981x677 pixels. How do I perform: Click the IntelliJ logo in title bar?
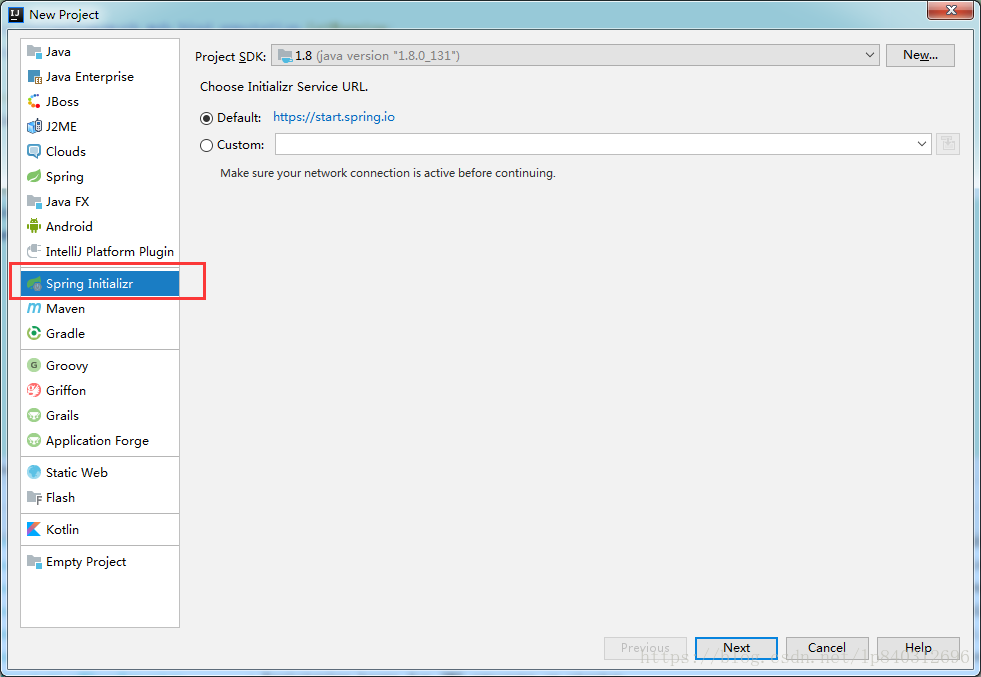pos(16,14)
